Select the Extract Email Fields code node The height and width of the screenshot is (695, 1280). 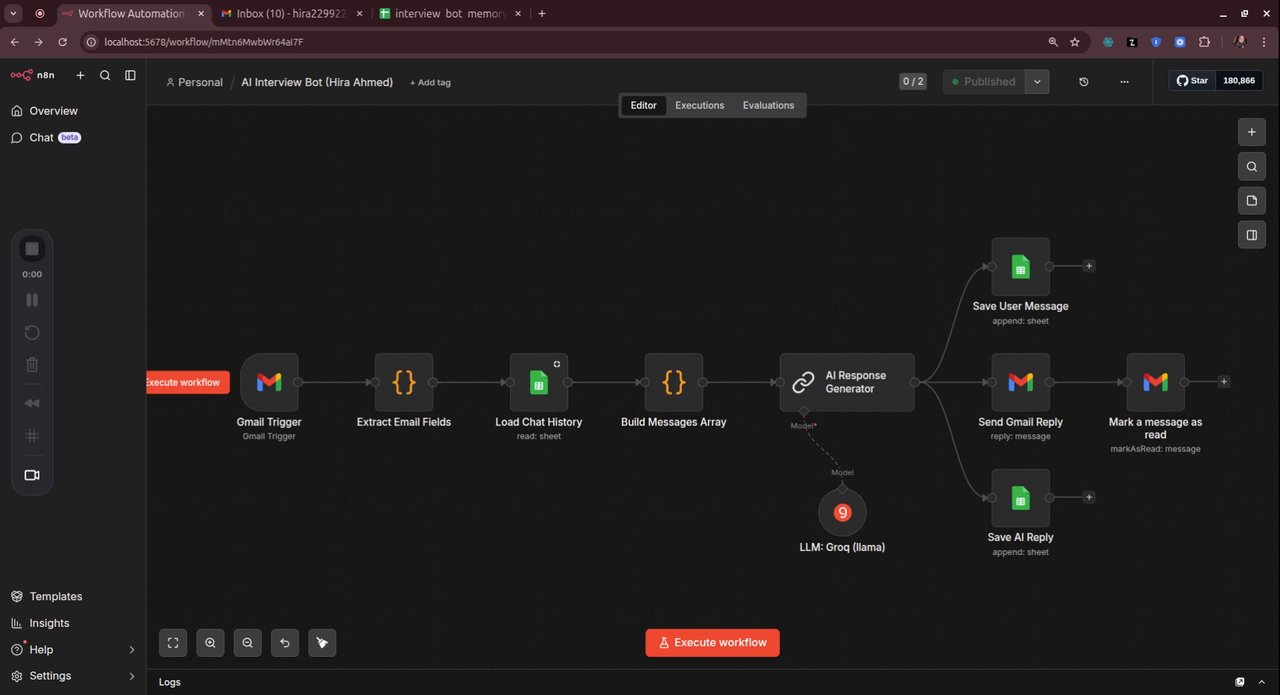404,382
